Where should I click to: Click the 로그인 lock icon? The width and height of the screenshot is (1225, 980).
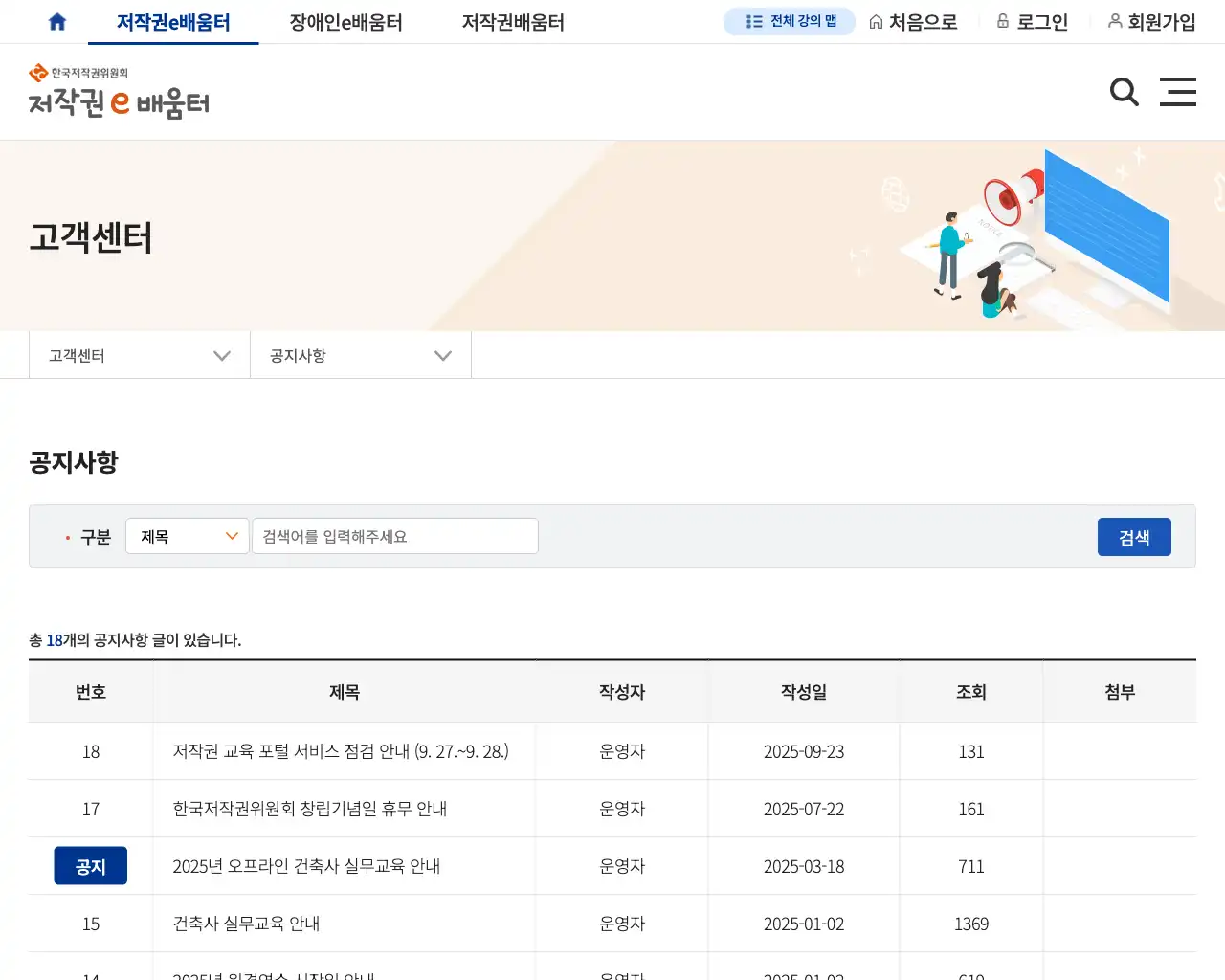click(1003, 21)
